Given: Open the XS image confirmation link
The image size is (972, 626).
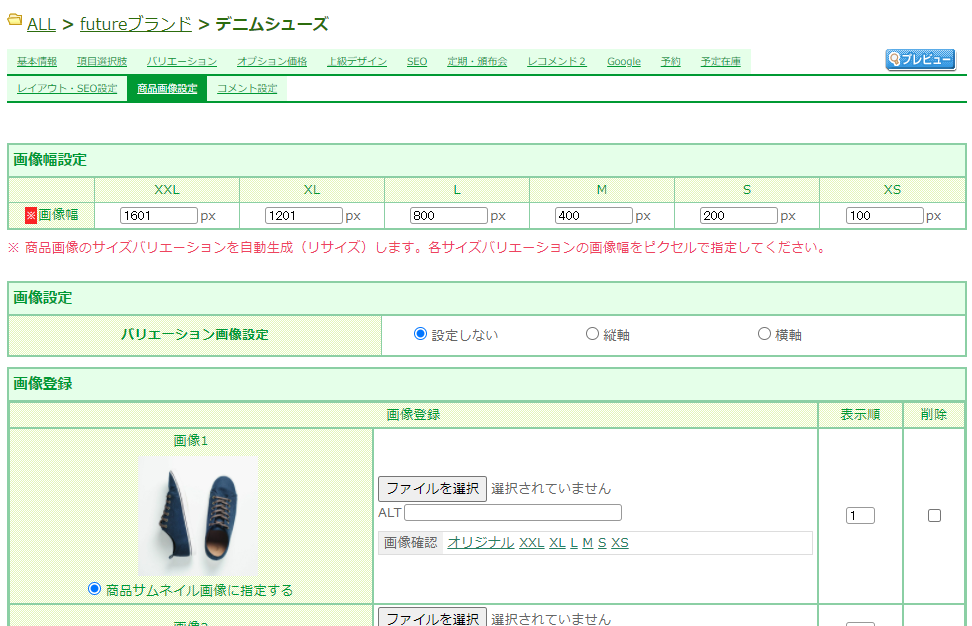Looking at the screenshot, I should 619,542.
